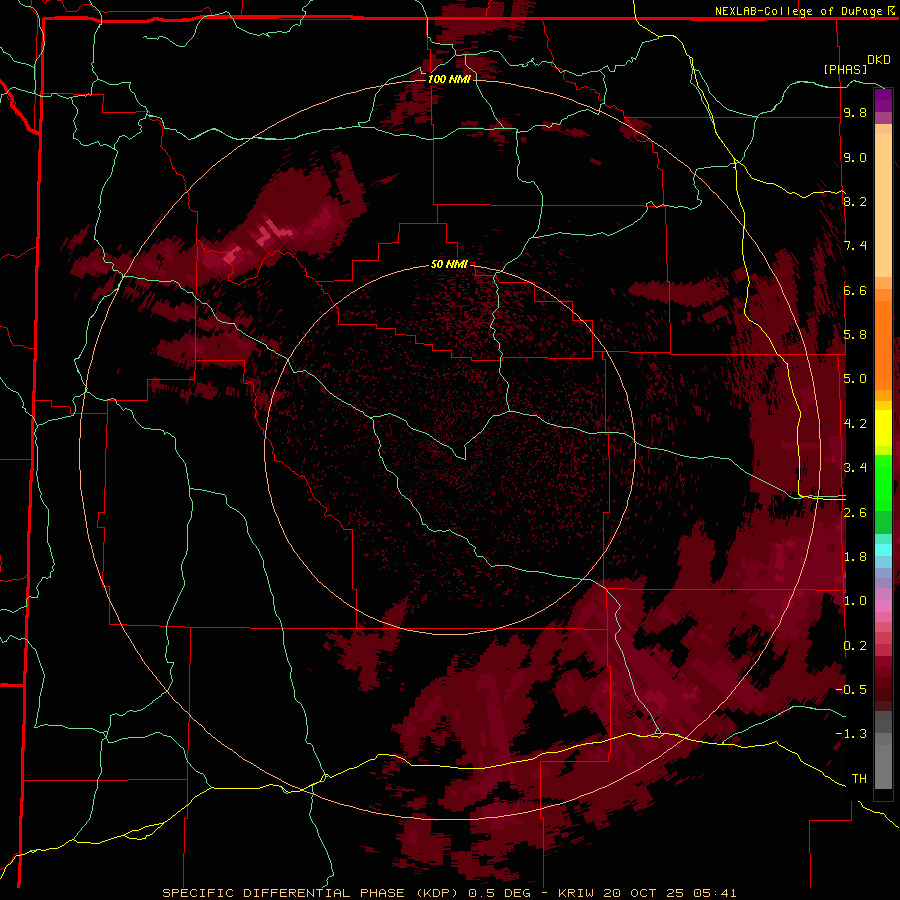Click the TH label on the scale
Viewport: 900px width, 900px height.
[859, 779]
